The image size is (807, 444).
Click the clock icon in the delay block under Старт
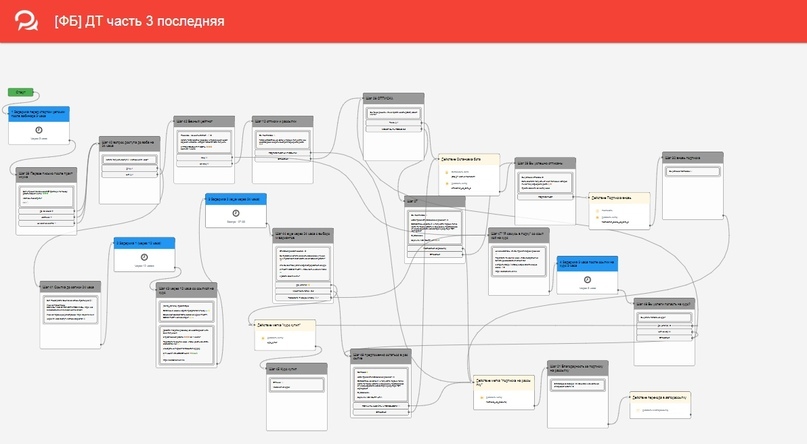(38, 130)
